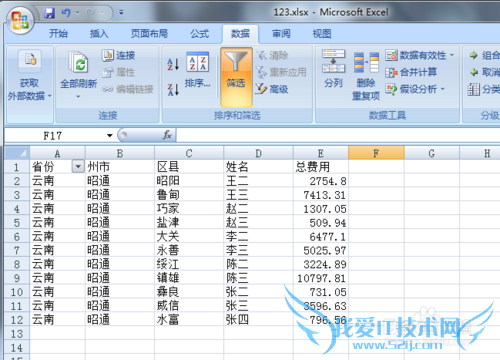Select column B header
The width and height of the screenshot is (500, 360).
(120, 153)
